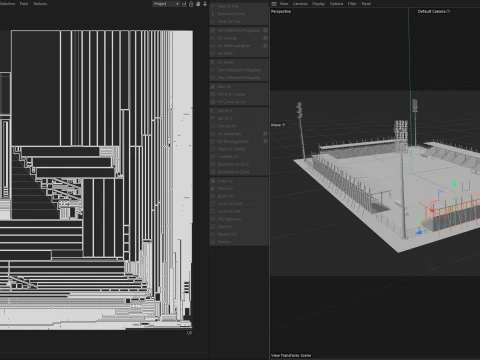
Task: Choose Unstitch UV
Action: click(x=239, y=157)
